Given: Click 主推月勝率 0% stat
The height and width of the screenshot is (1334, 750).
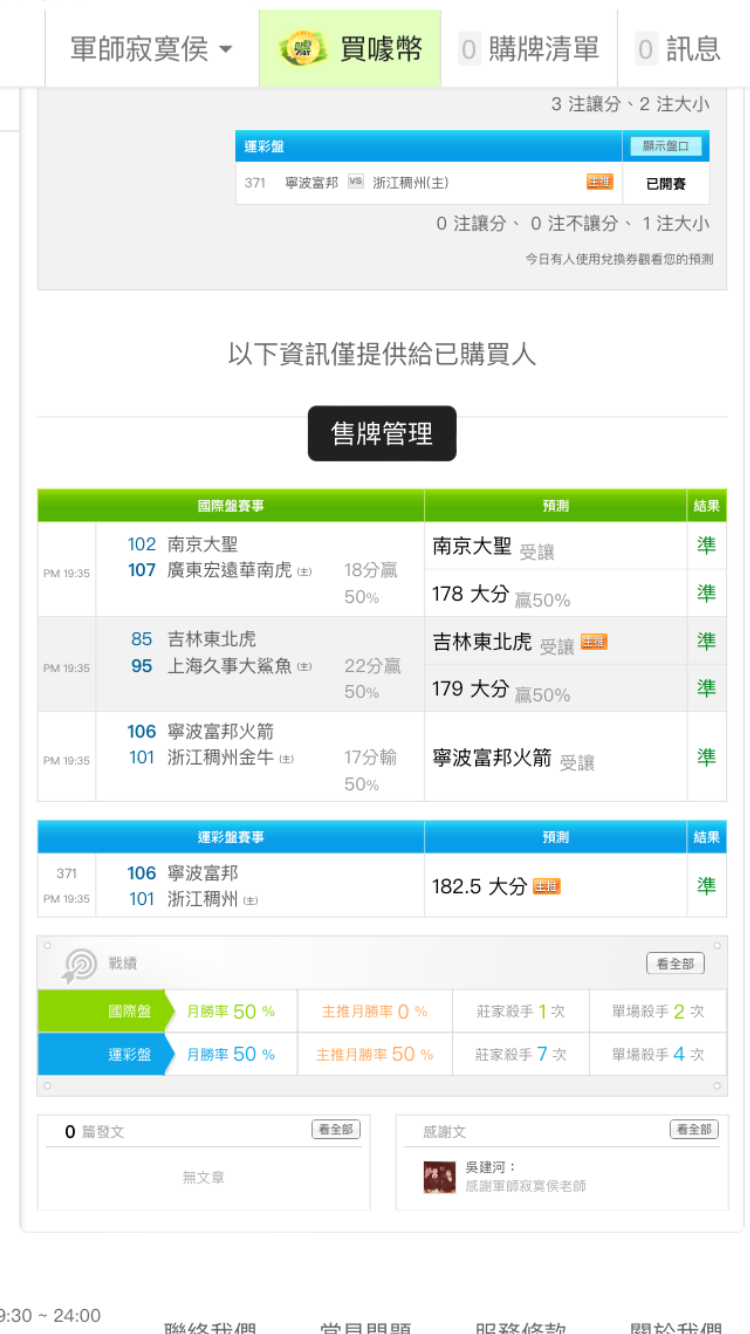Looking at the screenshot, I should coord(375,1011).
